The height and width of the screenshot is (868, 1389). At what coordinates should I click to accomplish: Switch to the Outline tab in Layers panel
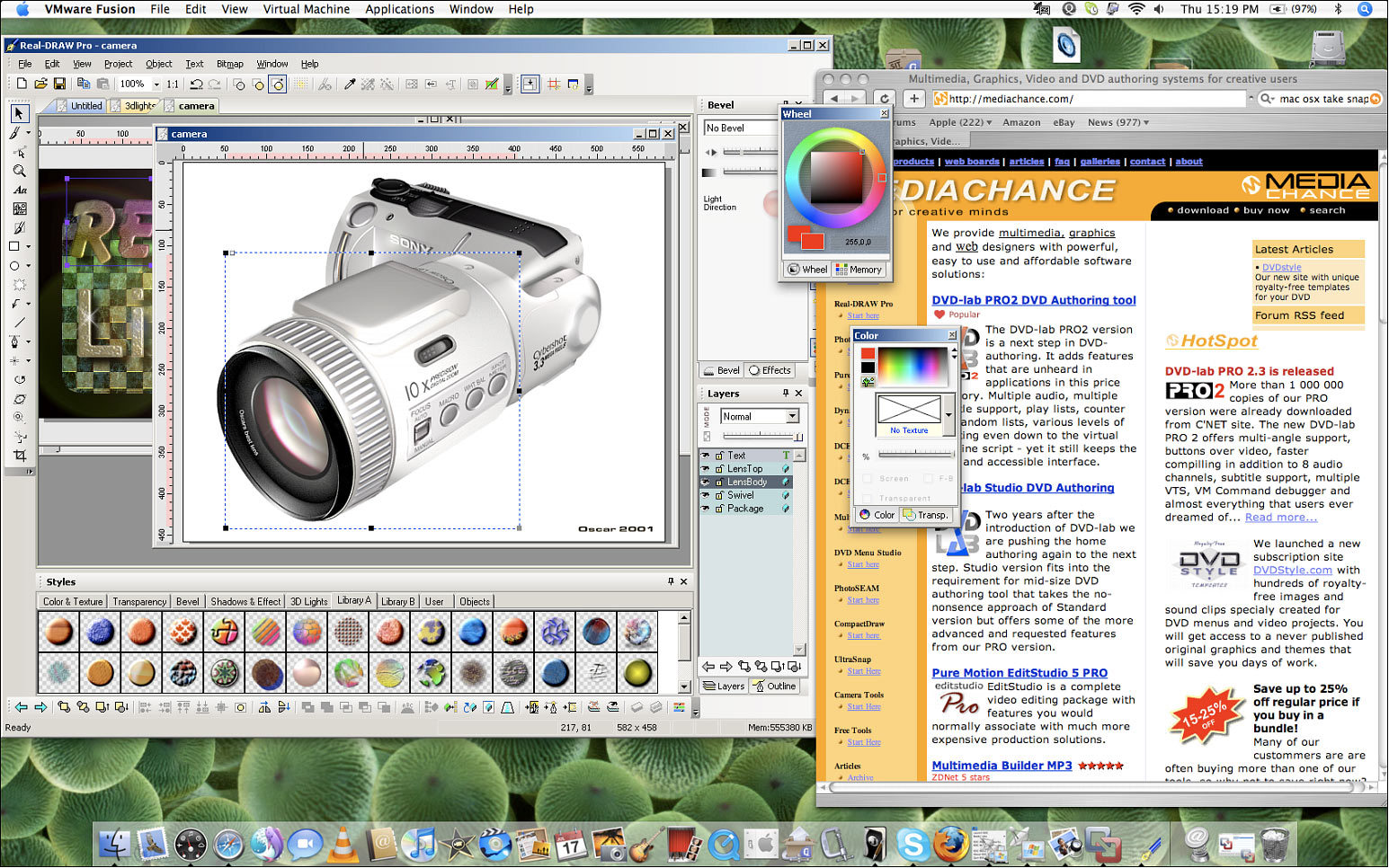coord(774,686)
